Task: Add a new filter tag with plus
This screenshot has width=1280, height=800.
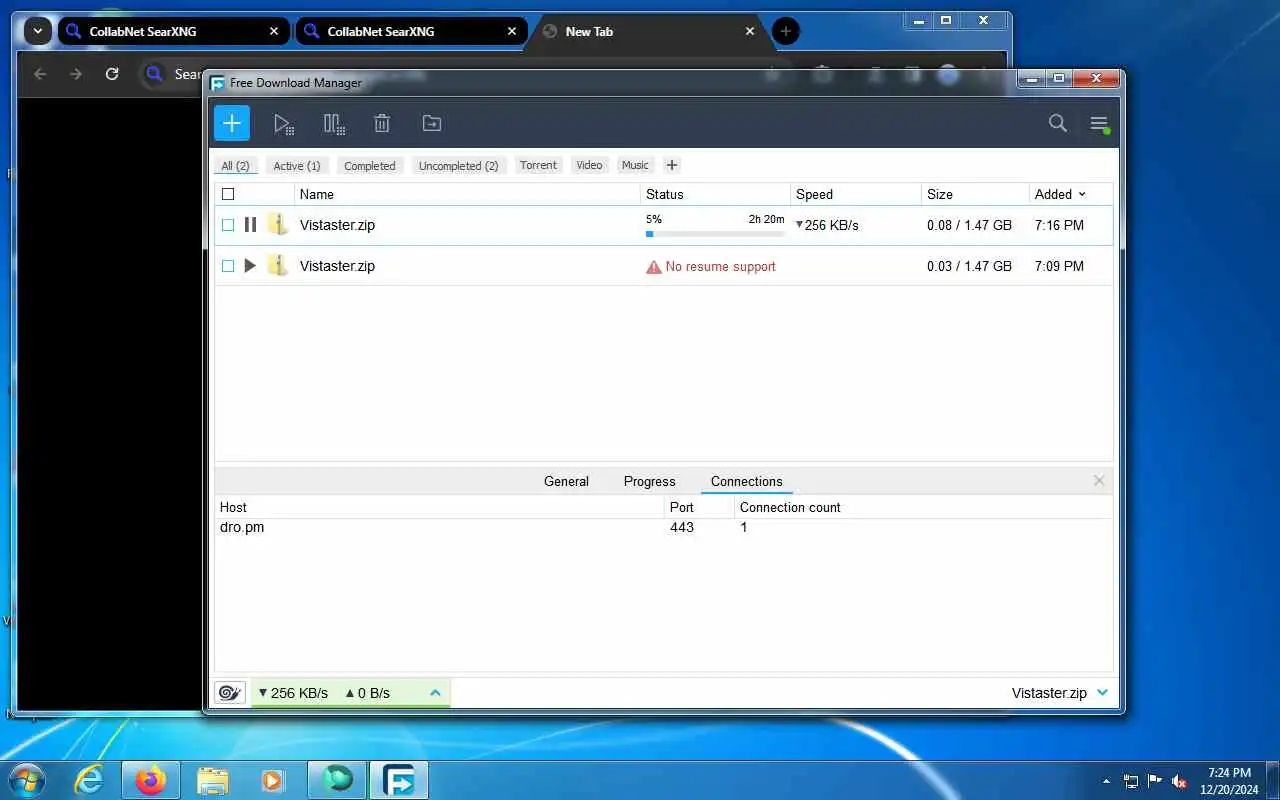Action: click(672, 165)
